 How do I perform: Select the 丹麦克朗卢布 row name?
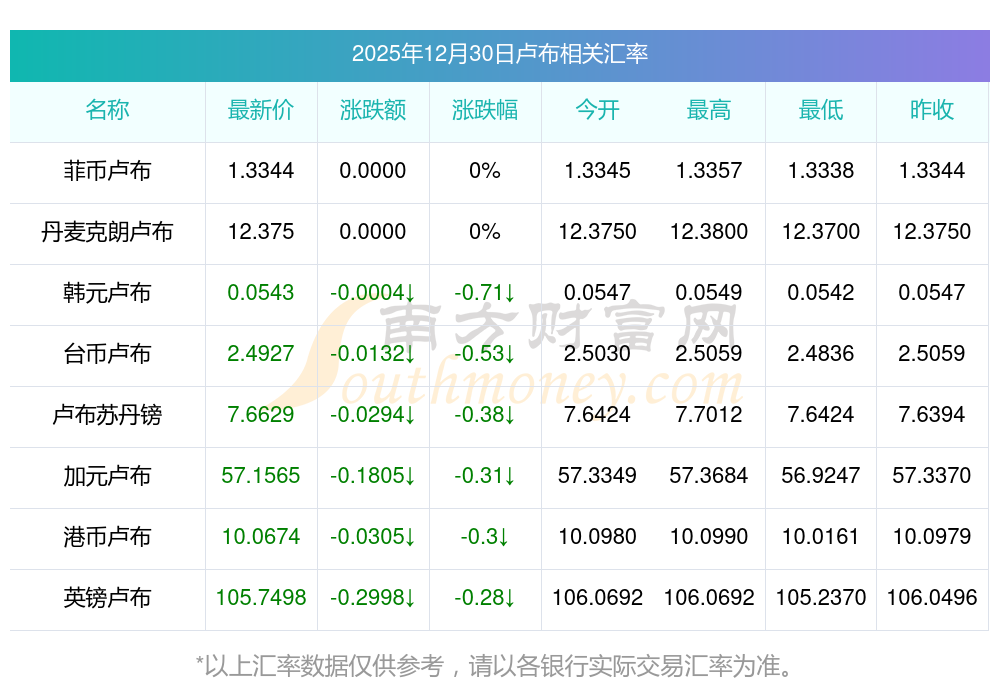coord(107,231)
